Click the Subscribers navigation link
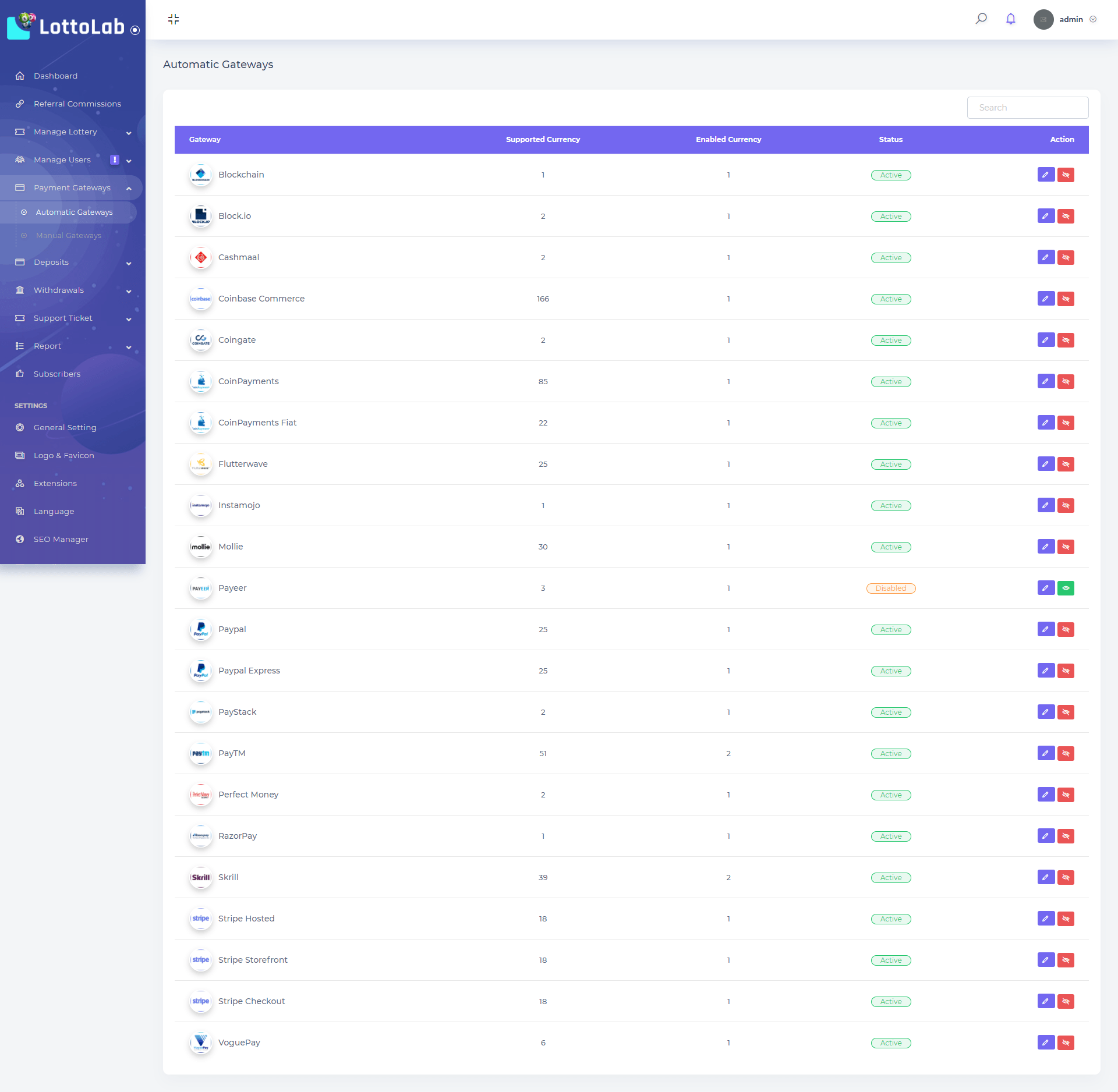The image size is (1118, 1092). [57, 373]
